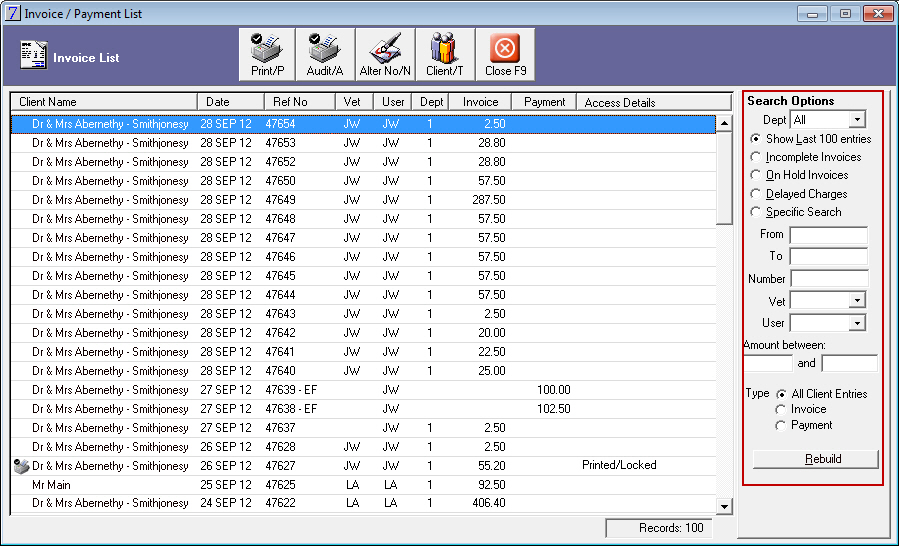
Task: Click the Print/P toolbar button
Action: [x=267, y=54]
